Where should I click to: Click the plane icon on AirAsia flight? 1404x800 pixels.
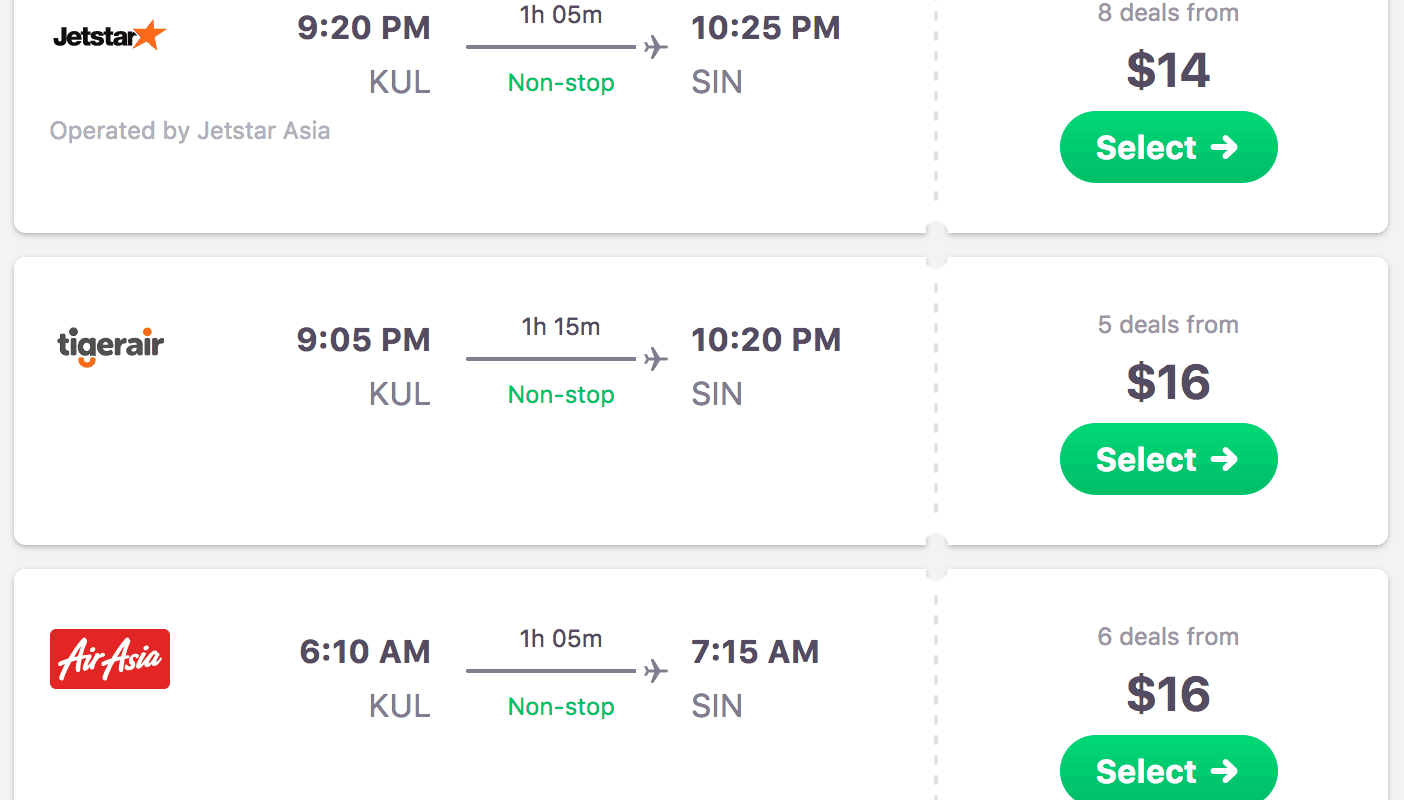[655, 671]
